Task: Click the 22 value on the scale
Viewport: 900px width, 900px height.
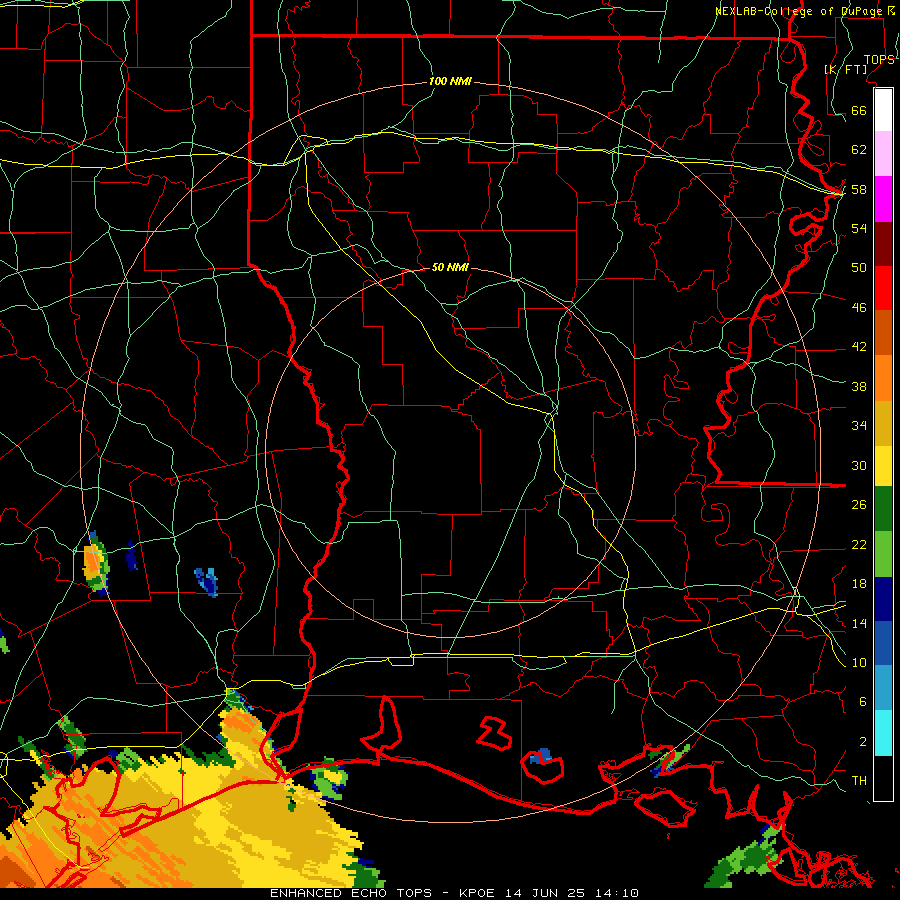Action: [859, 545]
